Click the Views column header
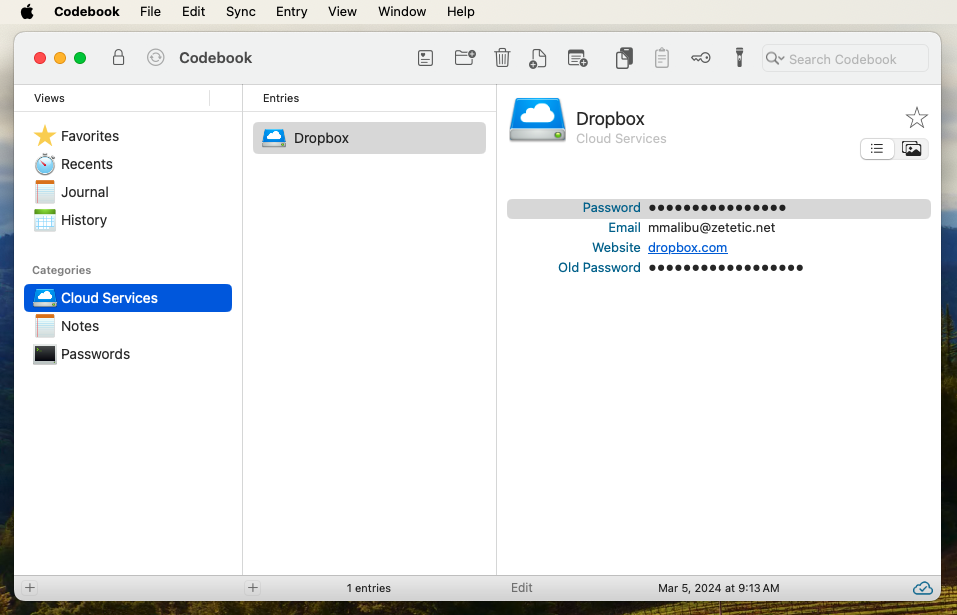 coord(49,98)
